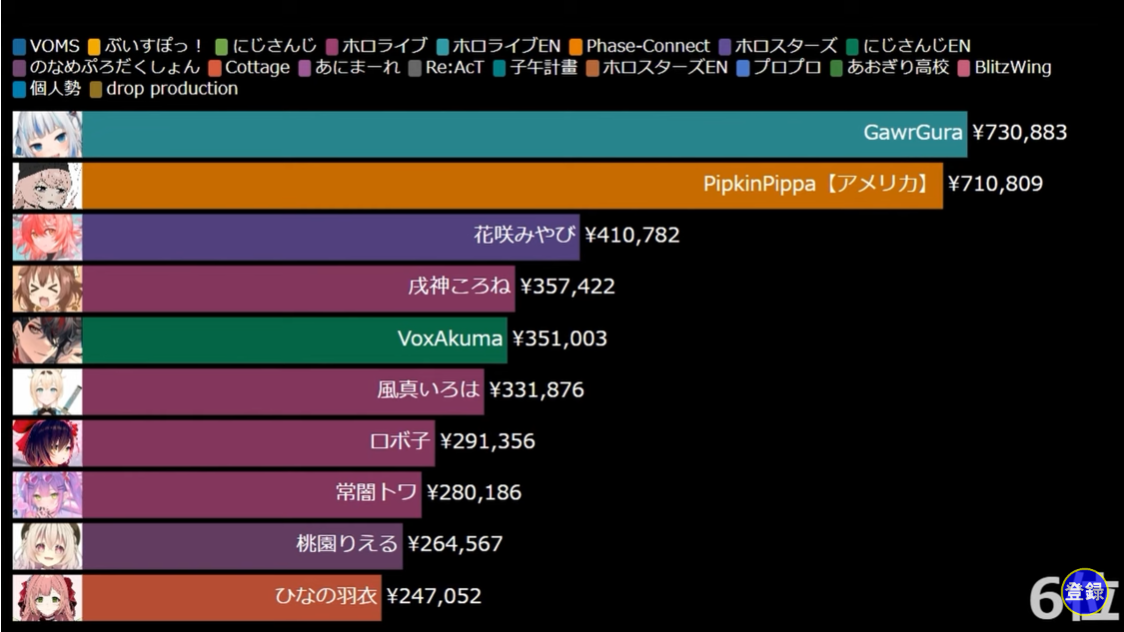
Task: Click the にじさんじEN legend color swatch
Action: [x=852, y=47]
